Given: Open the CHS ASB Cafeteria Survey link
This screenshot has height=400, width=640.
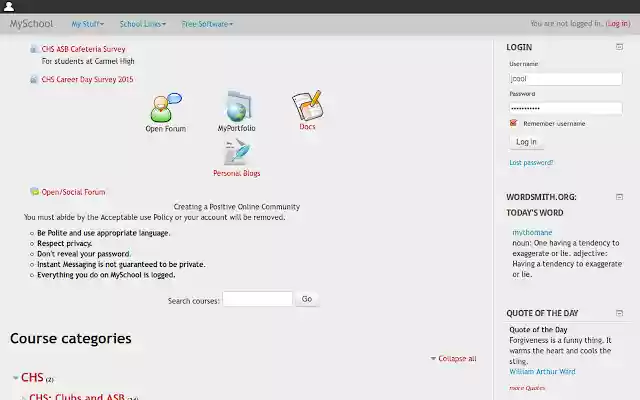Looking at the screenshot, I should point(83,49).
